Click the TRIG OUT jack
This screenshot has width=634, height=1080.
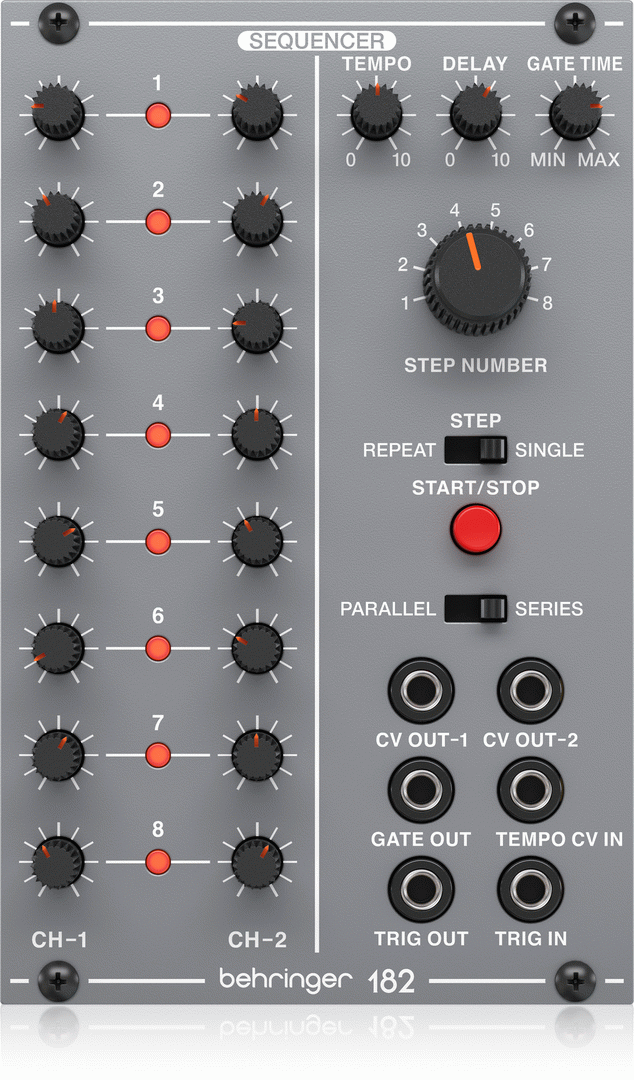point(420,889)
